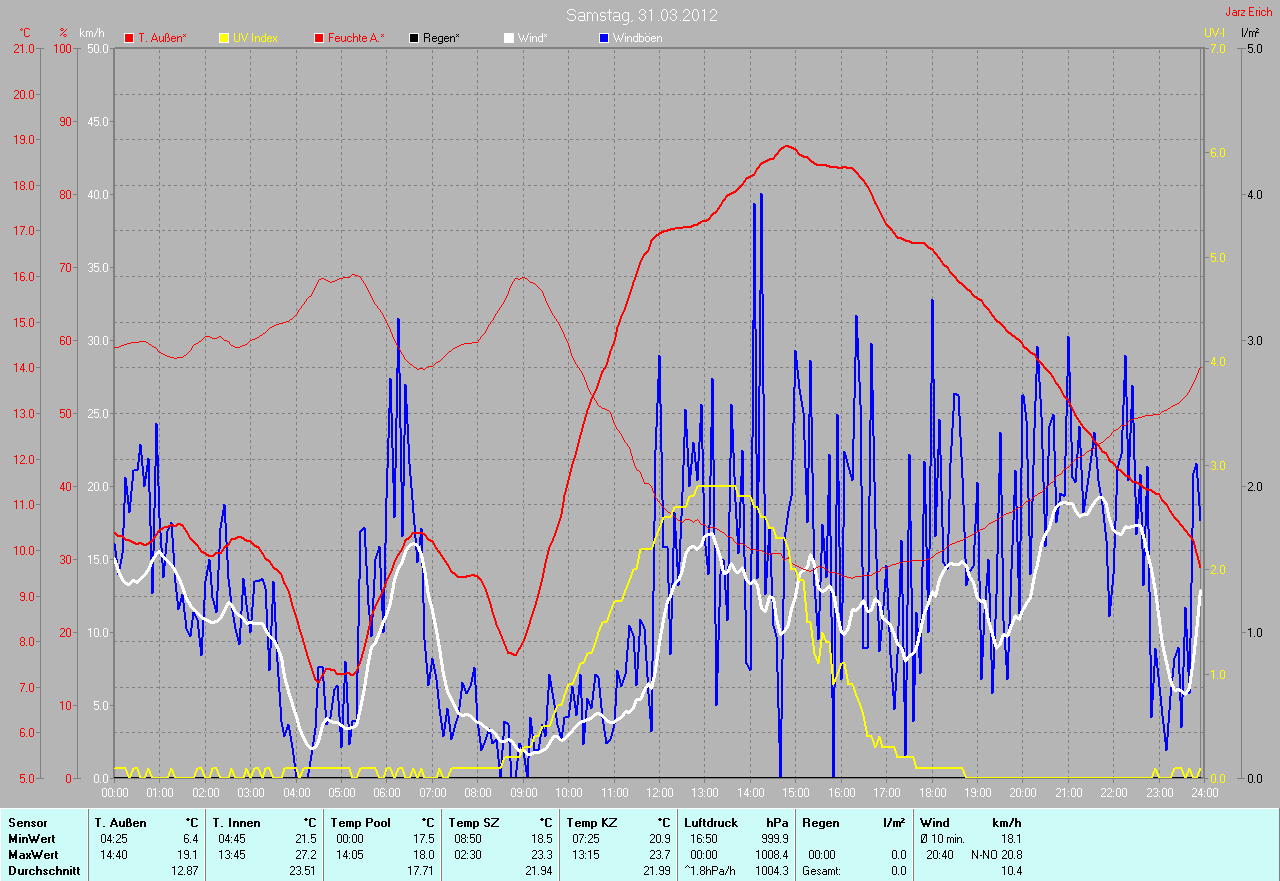The image size is (1280, 881).
Task: Select the 'Wind*' legend label
Action: 533,38
